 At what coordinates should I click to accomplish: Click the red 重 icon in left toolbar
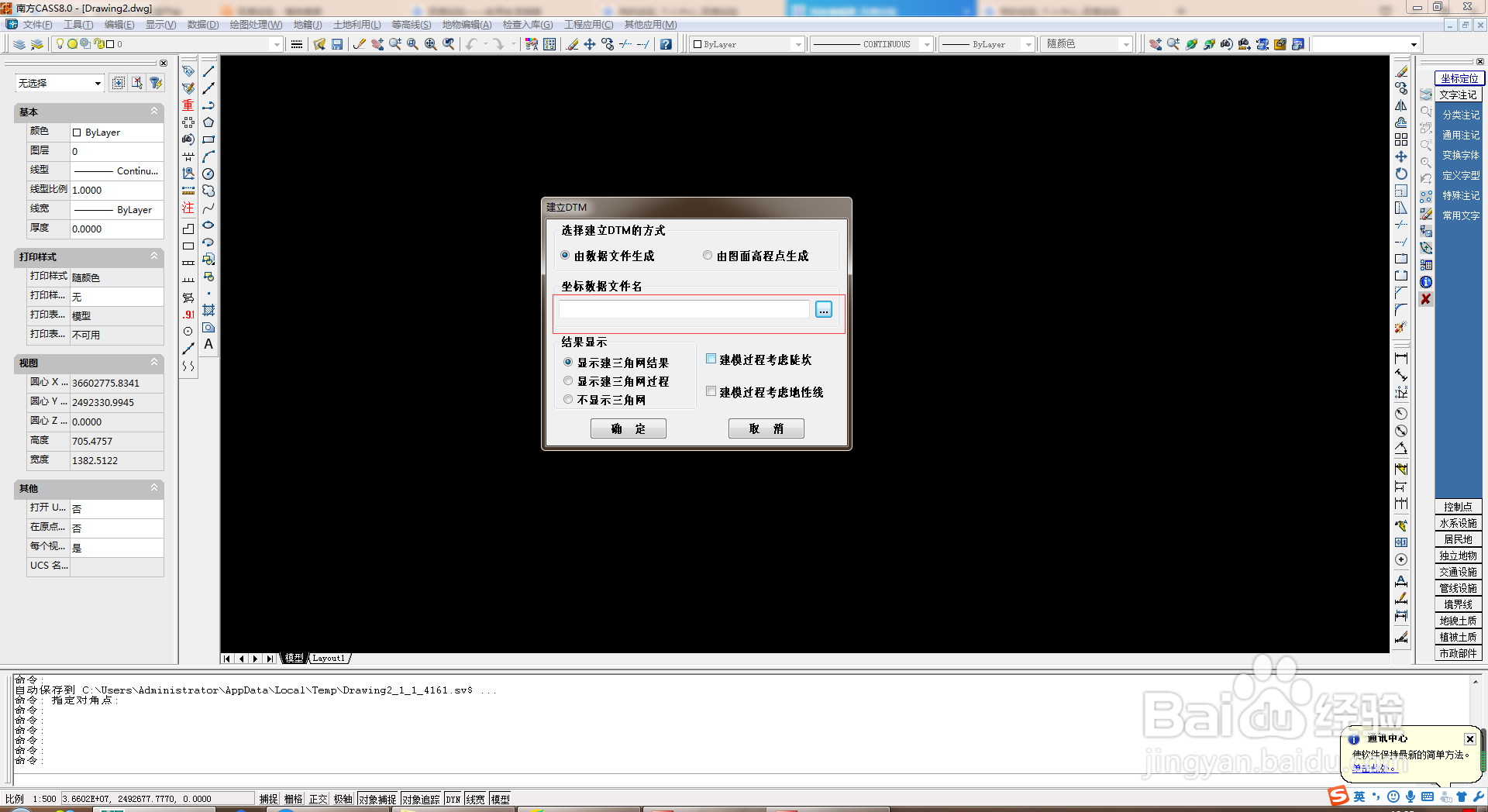188,105
